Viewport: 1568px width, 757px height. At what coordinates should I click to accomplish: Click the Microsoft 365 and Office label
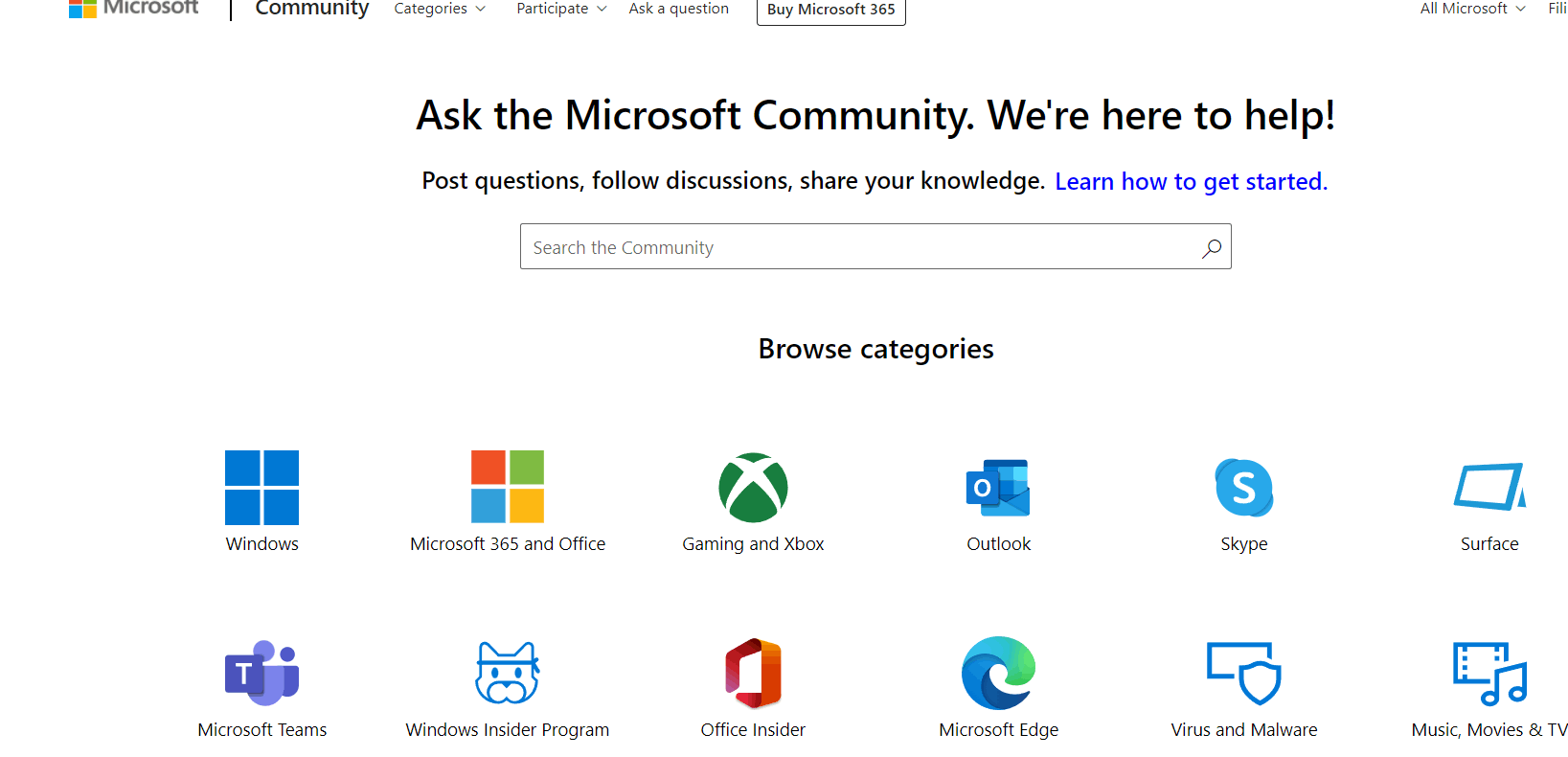(508, 543)
